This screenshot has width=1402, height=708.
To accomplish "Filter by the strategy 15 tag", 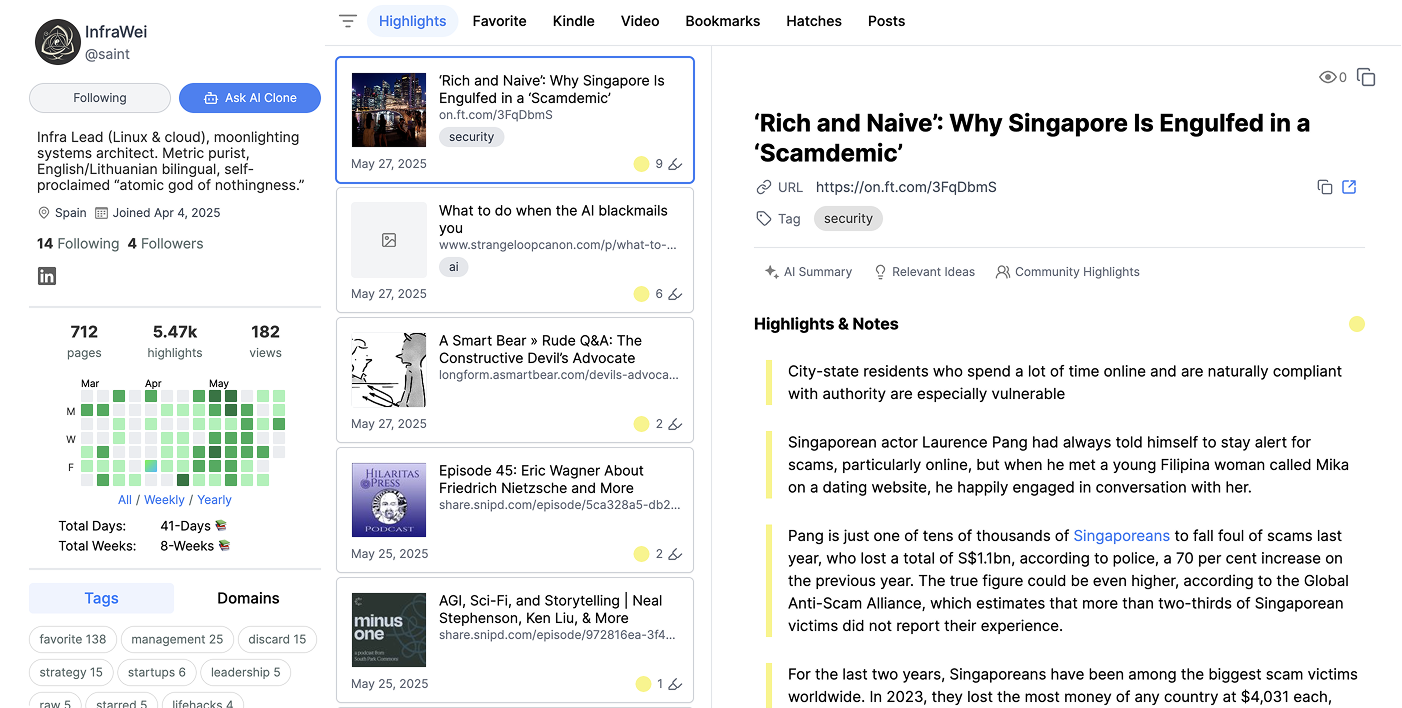I will point(71,673).
